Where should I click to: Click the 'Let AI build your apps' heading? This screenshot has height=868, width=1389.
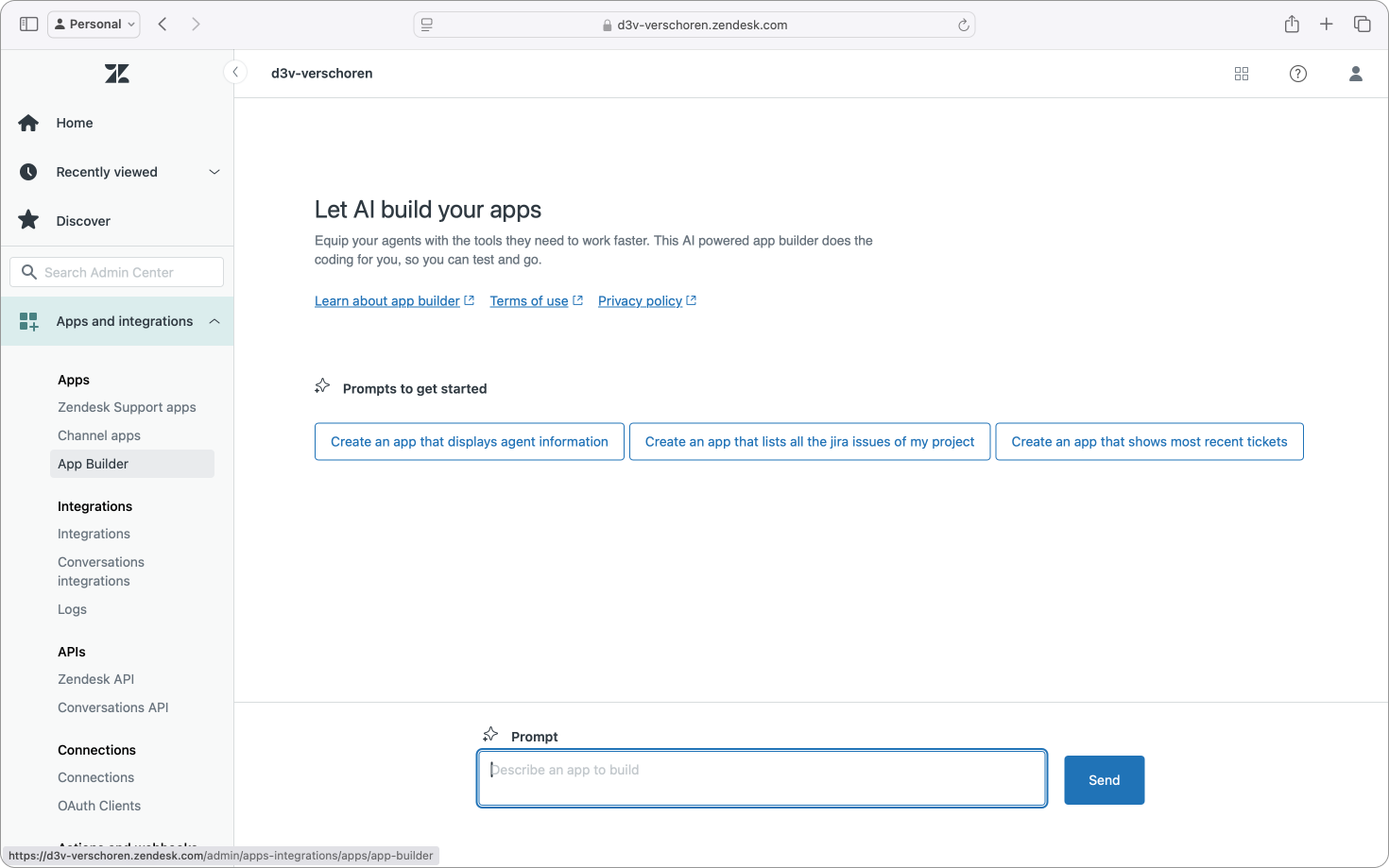point(428,210)
